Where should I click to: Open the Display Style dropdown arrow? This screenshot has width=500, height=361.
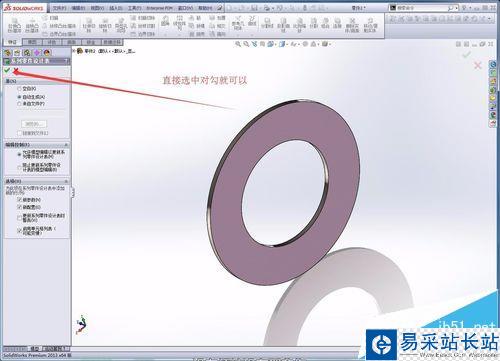coord(287,44)
